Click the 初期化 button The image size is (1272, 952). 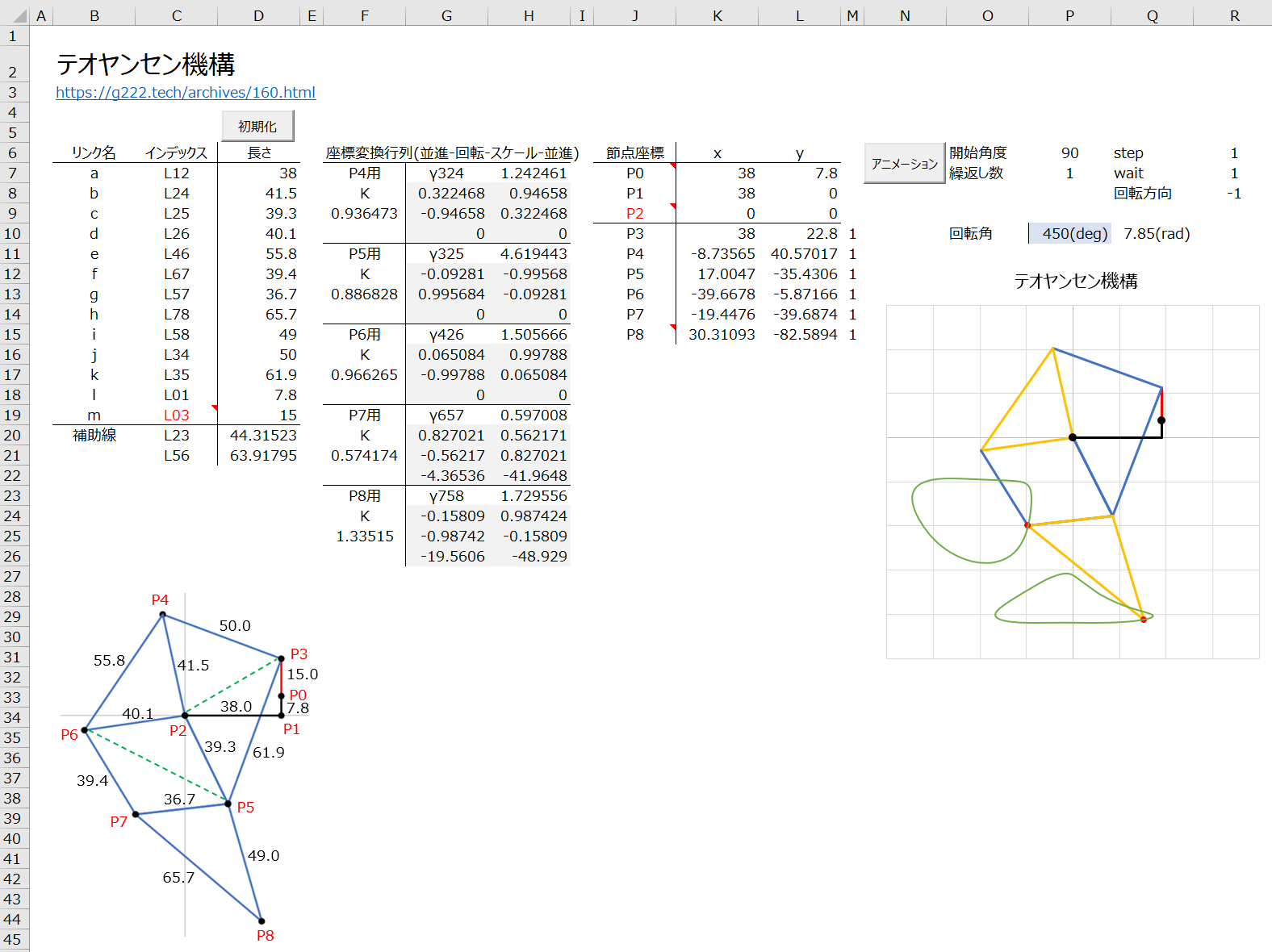[x=257, y=127]
